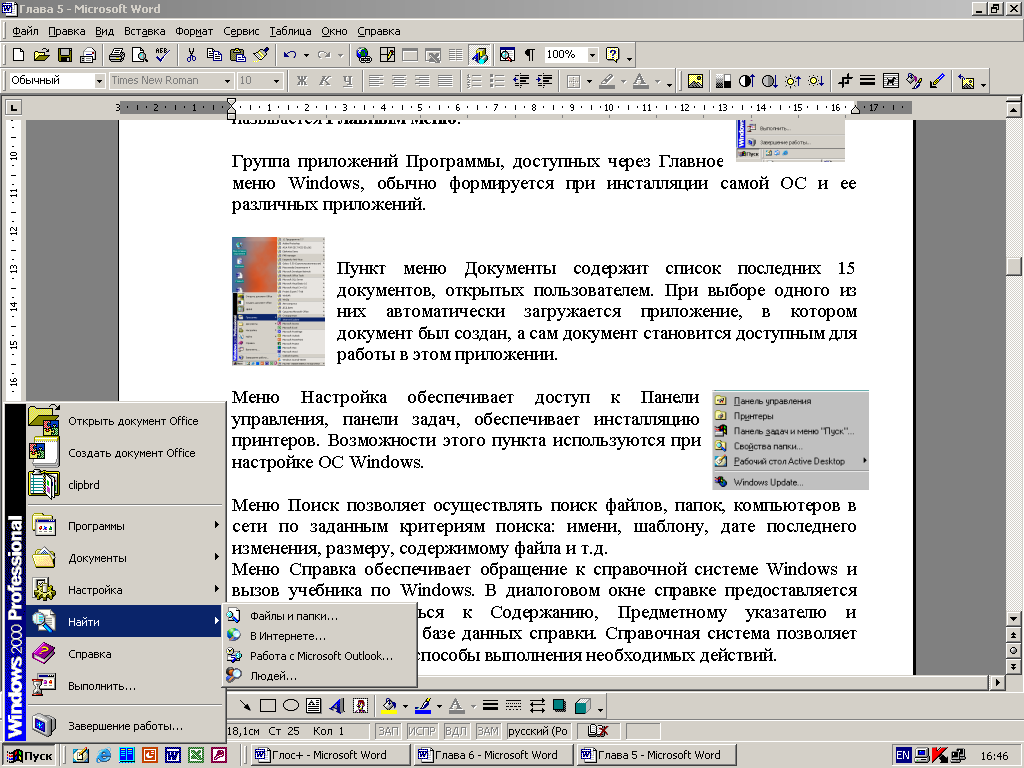Image resolution: width=1024 pixels, height=768 pixels.
Task: Apply numbered list formatting
Action: pyautogui.click(x=475, y=81)
